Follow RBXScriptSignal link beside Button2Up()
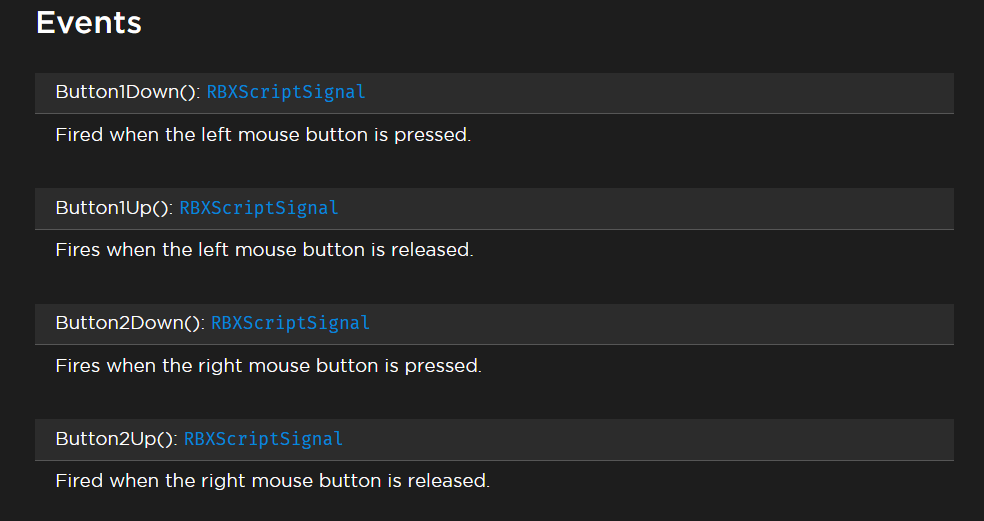 coord(263,439)
